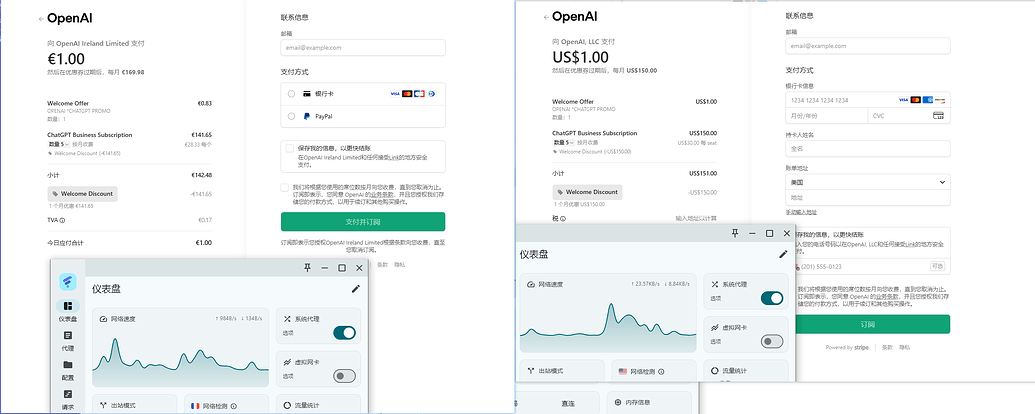Open the 美国 country dropdown
The height and width of the screenshot is (414, 1035).
pyautogui.click(x=867, y=182)
